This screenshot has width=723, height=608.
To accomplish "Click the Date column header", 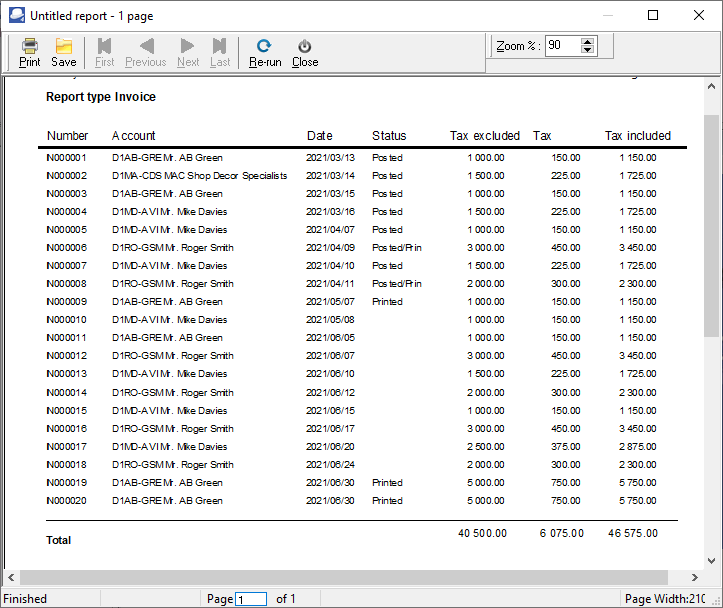I will pos(320,136).
